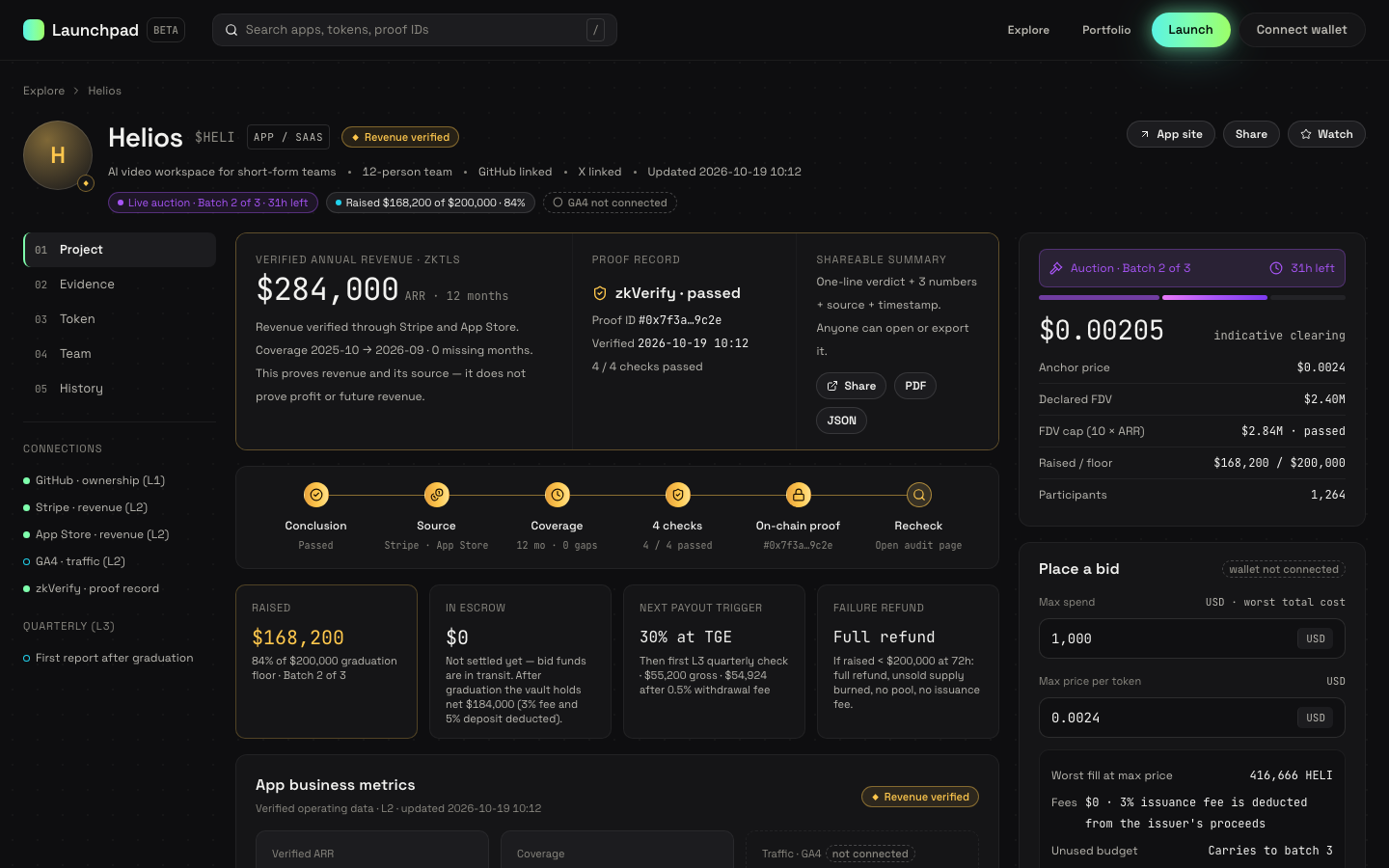This screenshot has width=1389, height=868.
Task: Click the search magnifier icon
Action: 231,30
